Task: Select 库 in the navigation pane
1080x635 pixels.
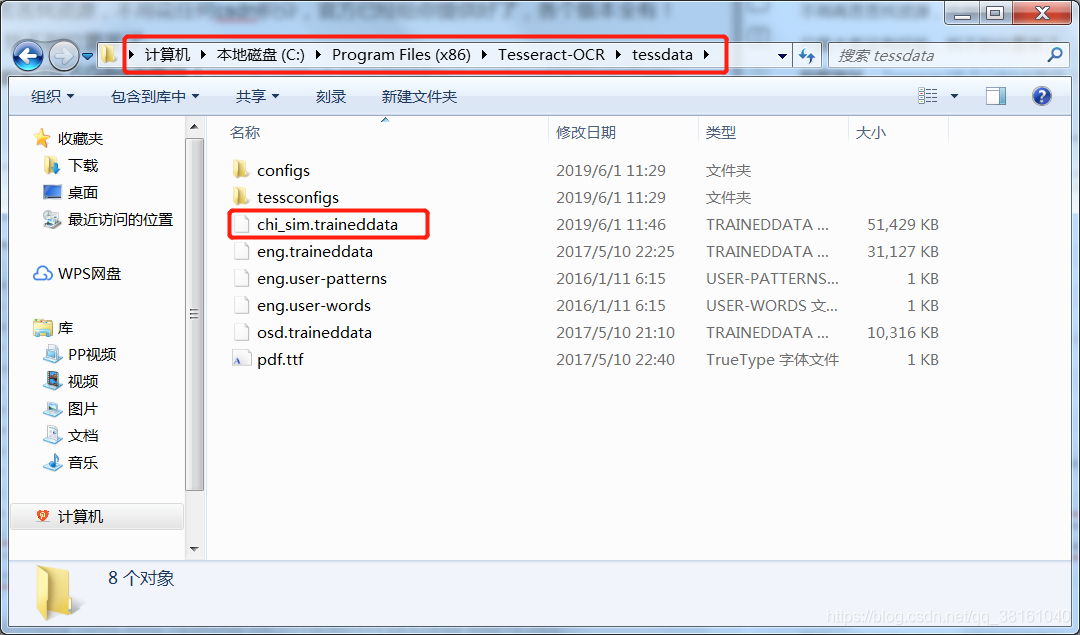Action: point(65,328)
